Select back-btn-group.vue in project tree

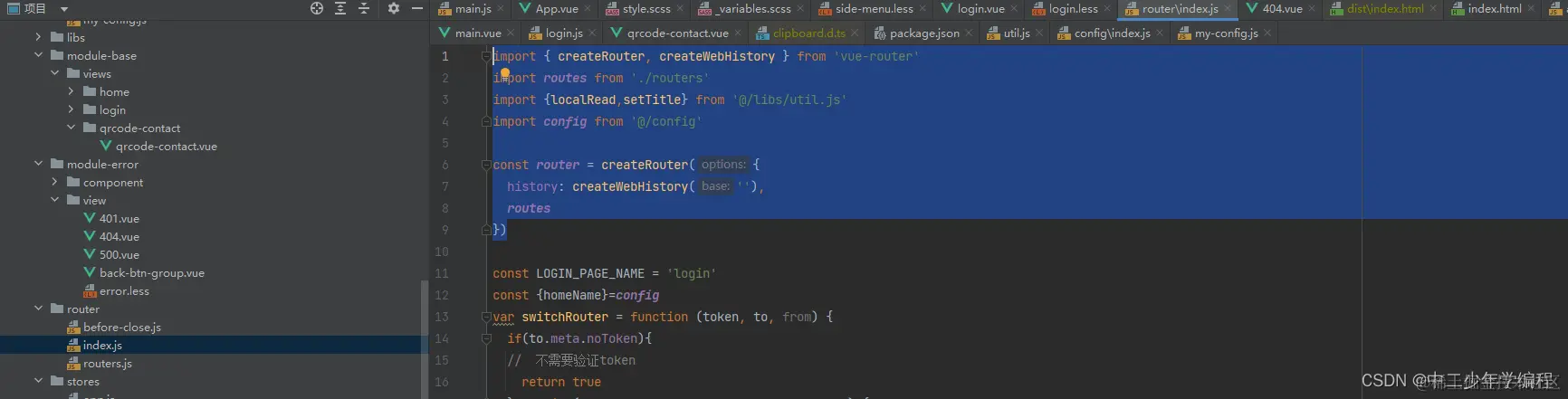(152, 272)
